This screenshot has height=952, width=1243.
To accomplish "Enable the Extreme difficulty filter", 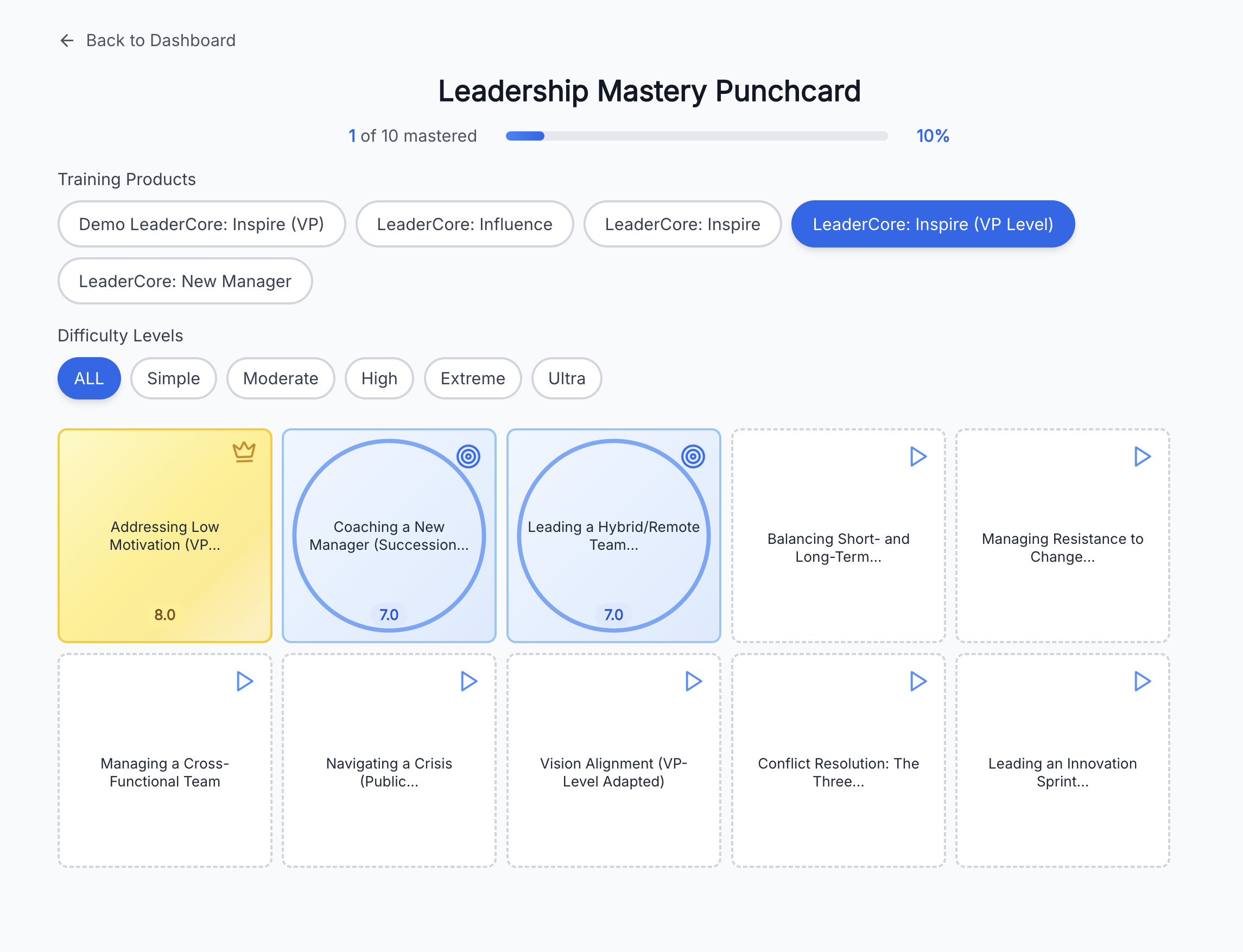I will pos(472,378).
